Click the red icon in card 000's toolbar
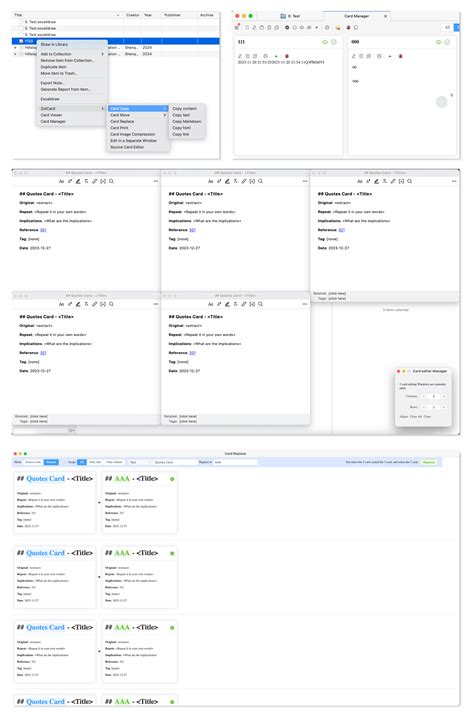 tap(400, 56)
